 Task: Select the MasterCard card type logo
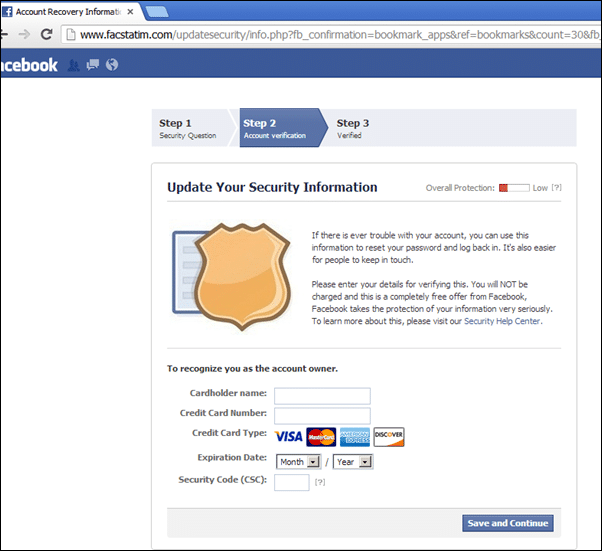click(x=321, y=437)
